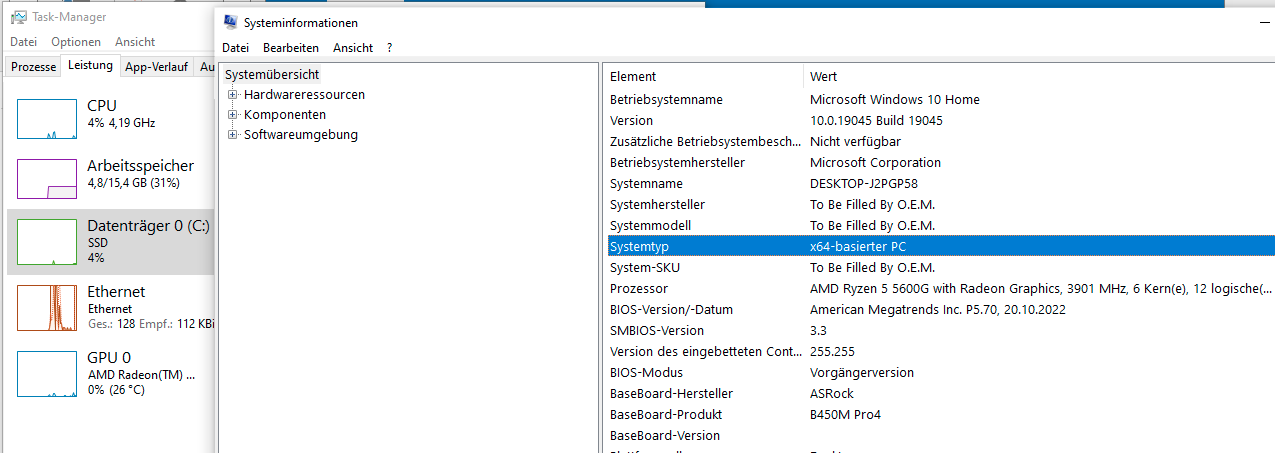Switch to the App-Verlauf tab
This screenshot has width=1275, height=453.
pyautogui.click(x=157, y=67)
